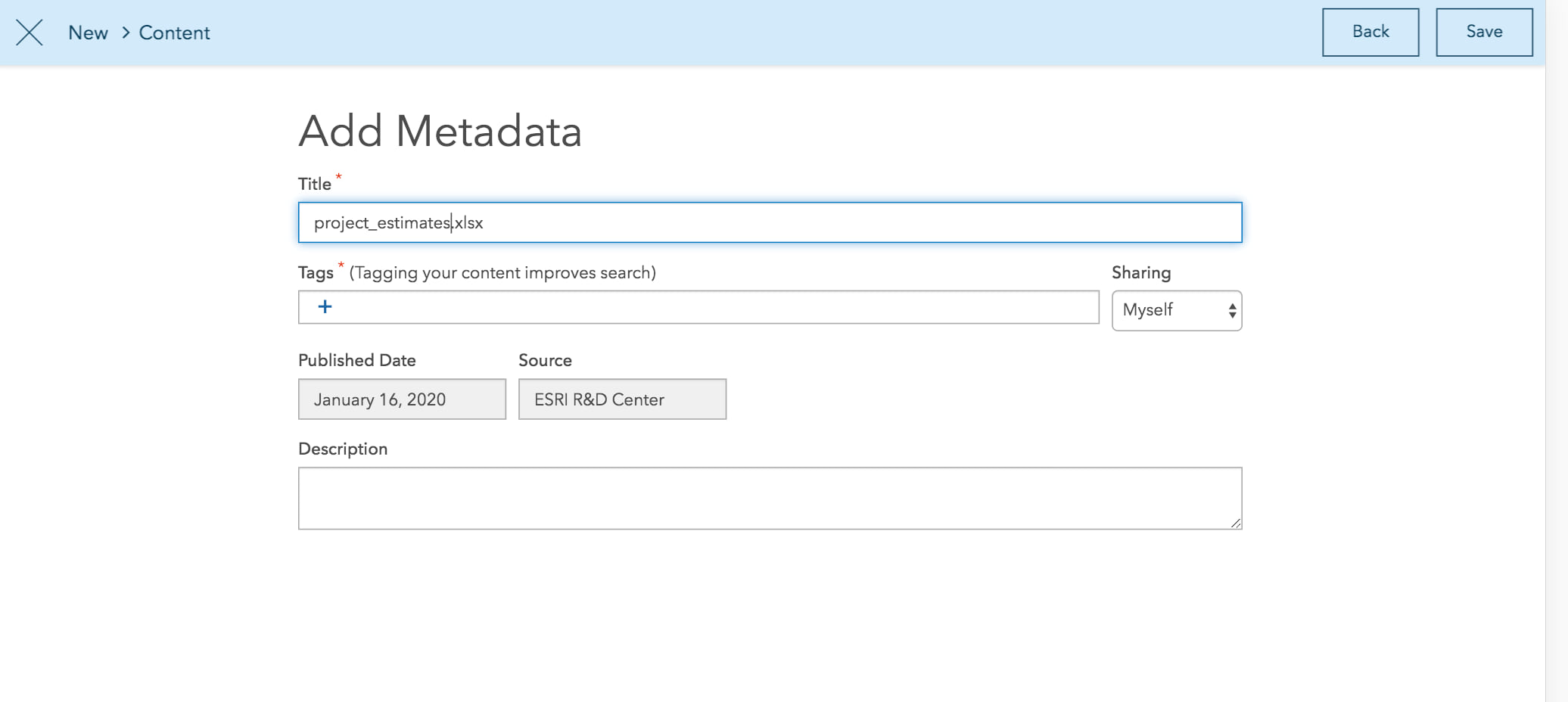Click the breadcrumb chevron separator
Image resolution: width=1568 pixels, height=702 pixels.
click(x=126, y=33)
